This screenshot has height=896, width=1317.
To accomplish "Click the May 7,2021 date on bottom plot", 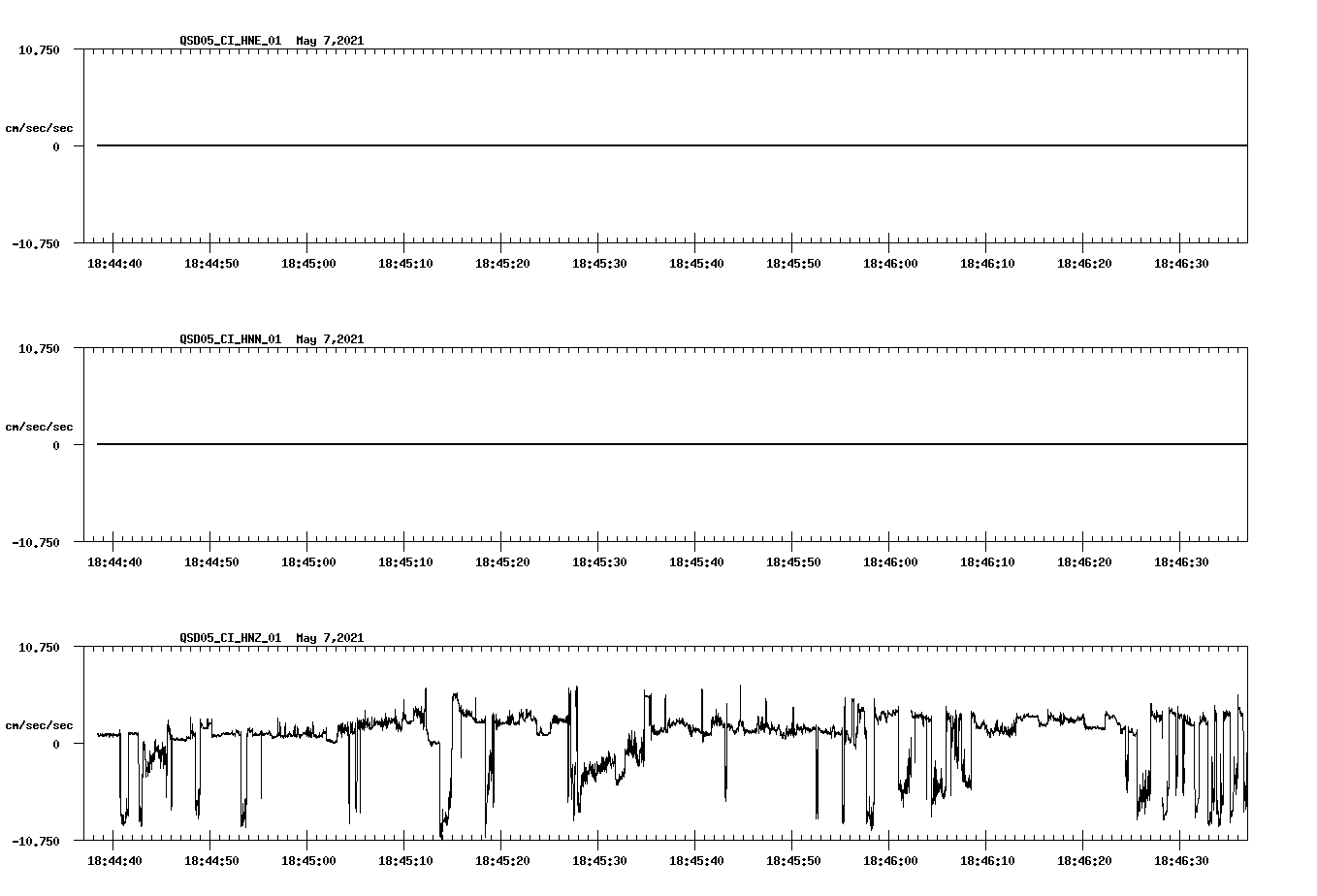I will coord(330,637).
